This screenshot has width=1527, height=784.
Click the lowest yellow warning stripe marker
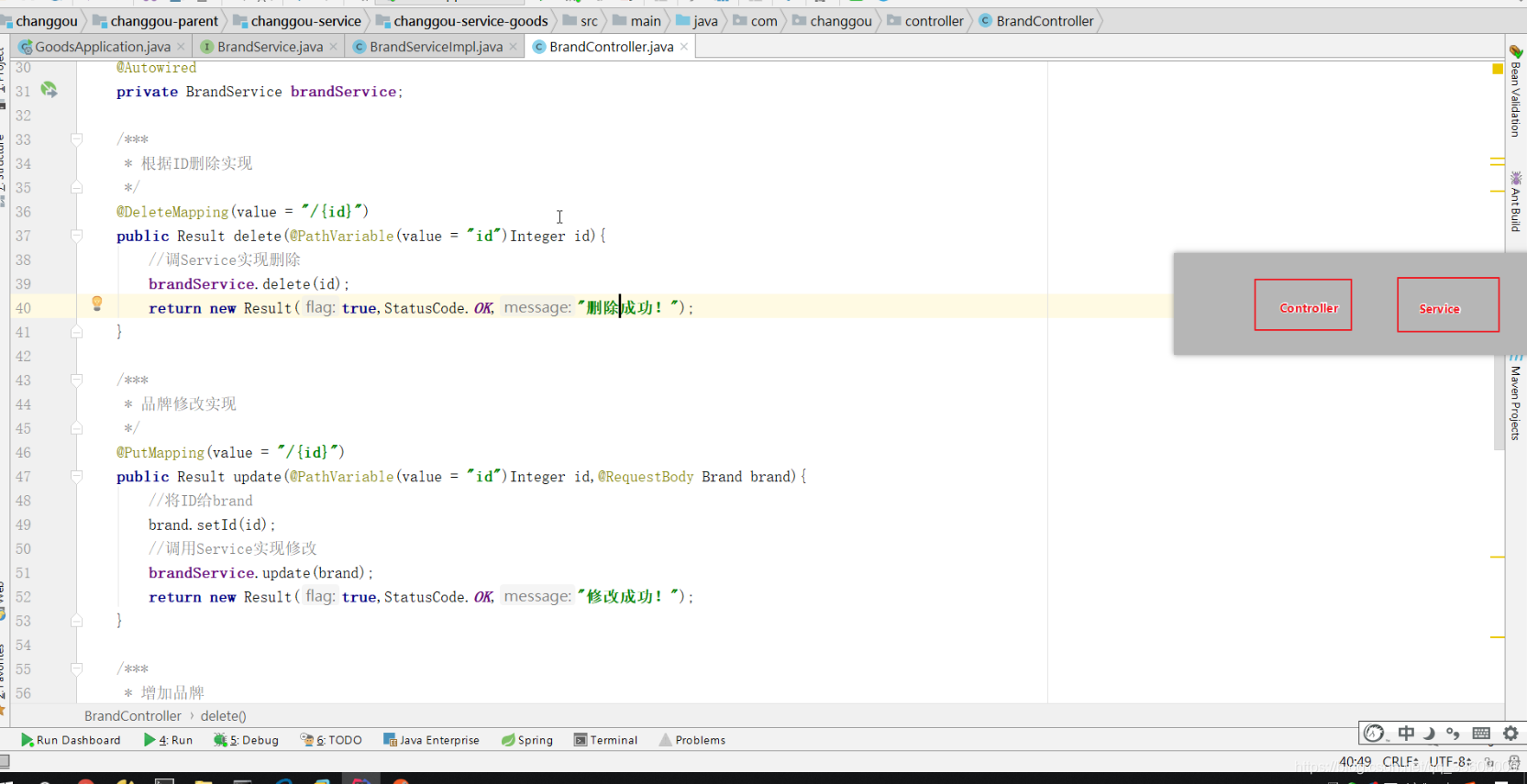coord(1498,636)
